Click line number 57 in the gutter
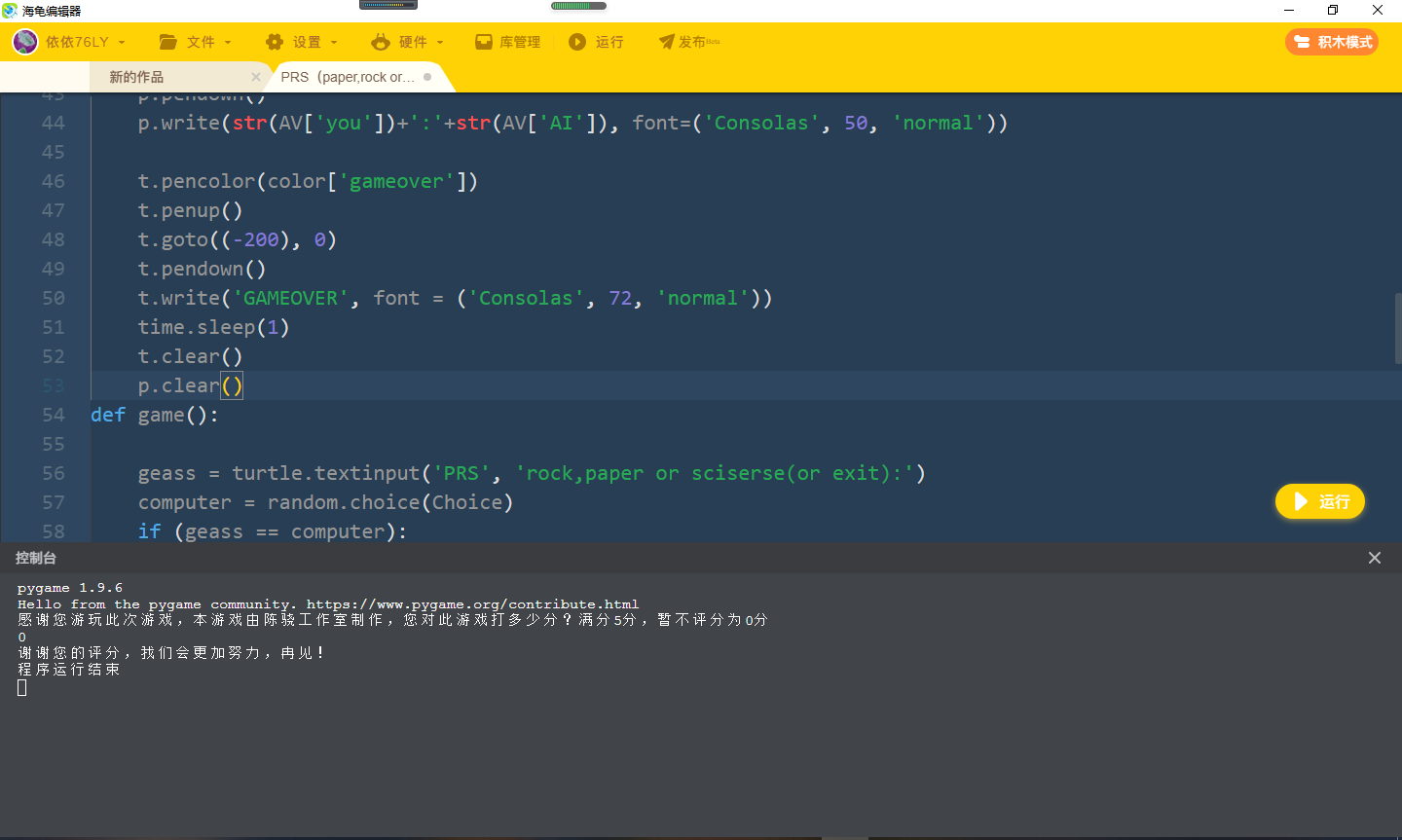The height and width of the screenshot is (840, 1402). pos(54,502)
